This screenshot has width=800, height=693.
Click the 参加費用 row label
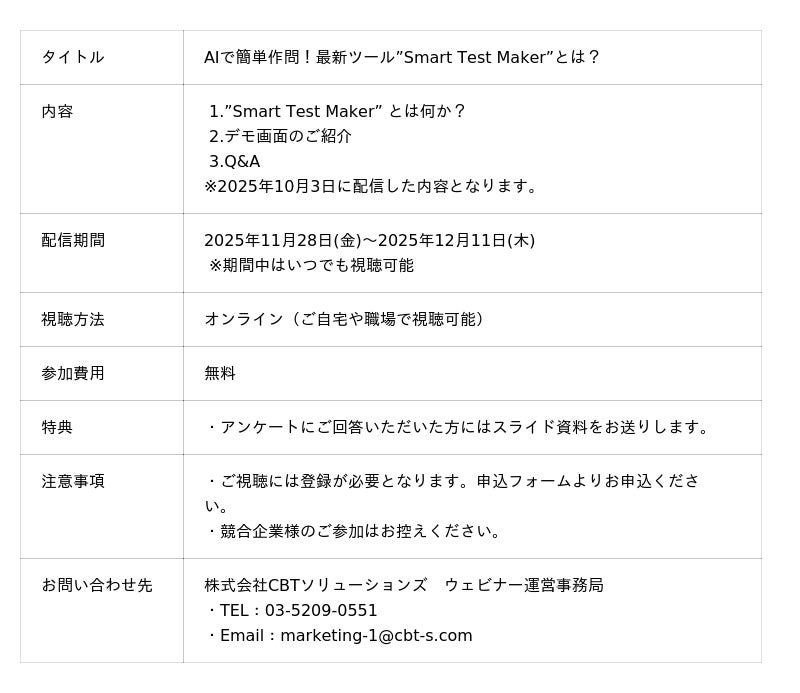72,374
